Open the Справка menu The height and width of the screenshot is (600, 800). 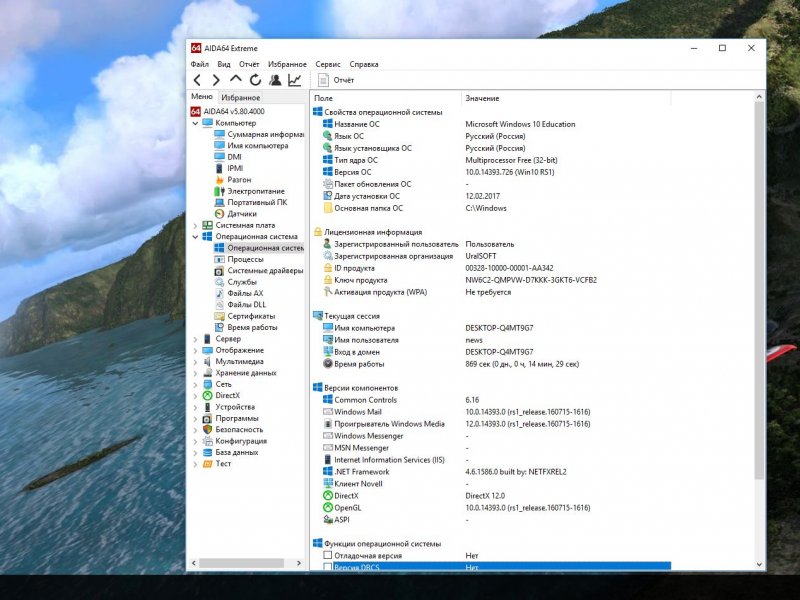pyautogui.click(x=364, y=64)
